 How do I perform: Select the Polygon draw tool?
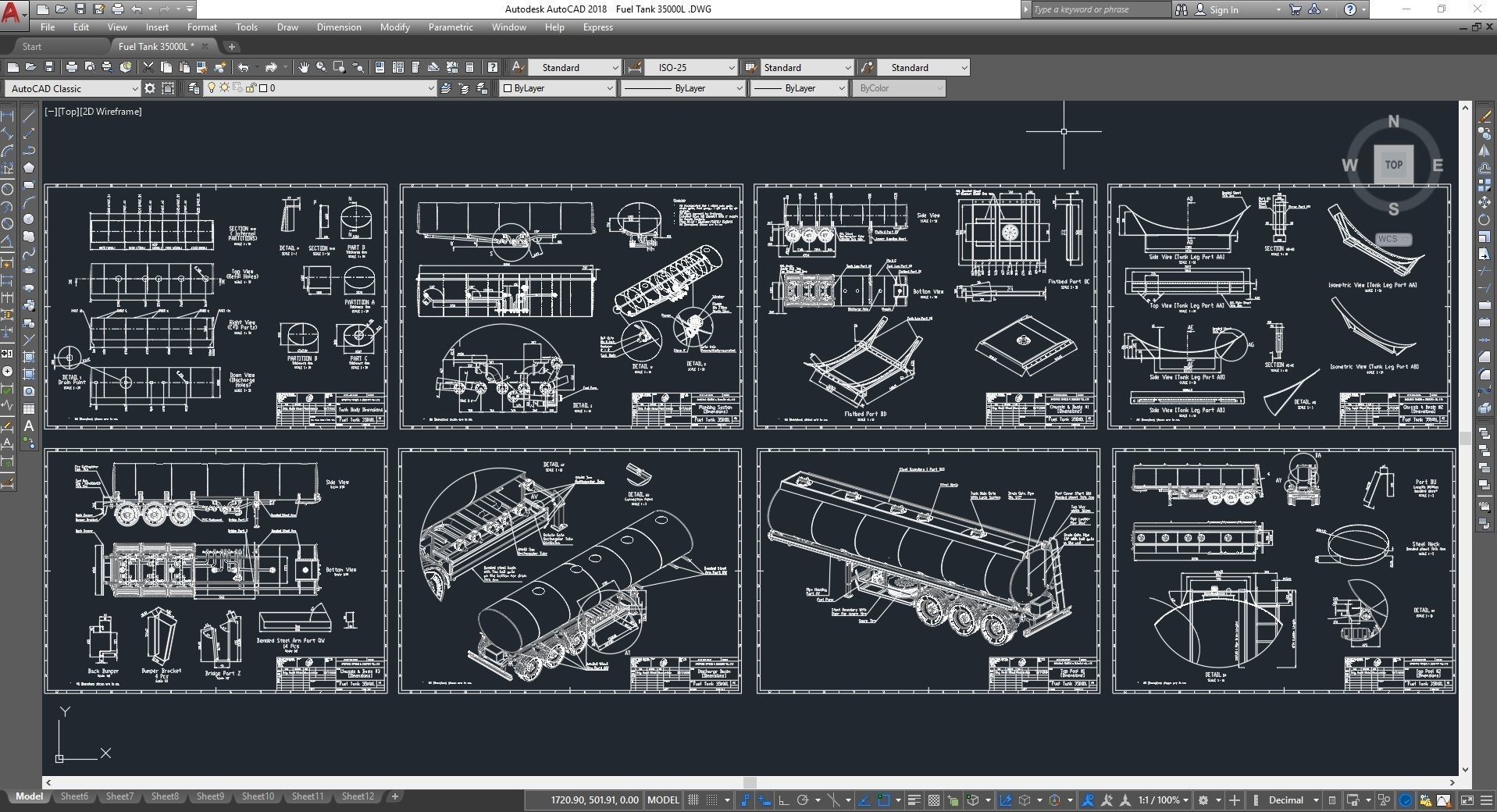pos(29,167)
